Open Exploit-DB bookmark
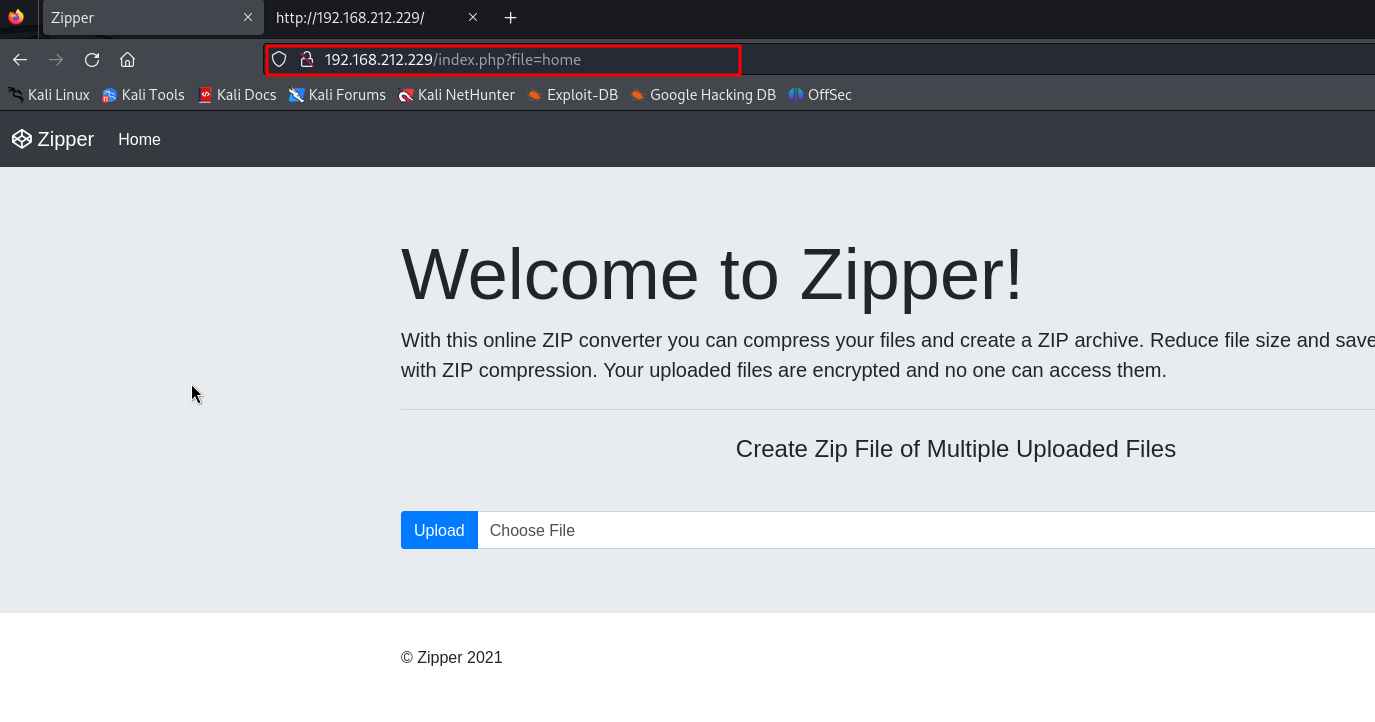This screenshot has height=722, width=1375. pyautogui.click(x=573, y=95)
